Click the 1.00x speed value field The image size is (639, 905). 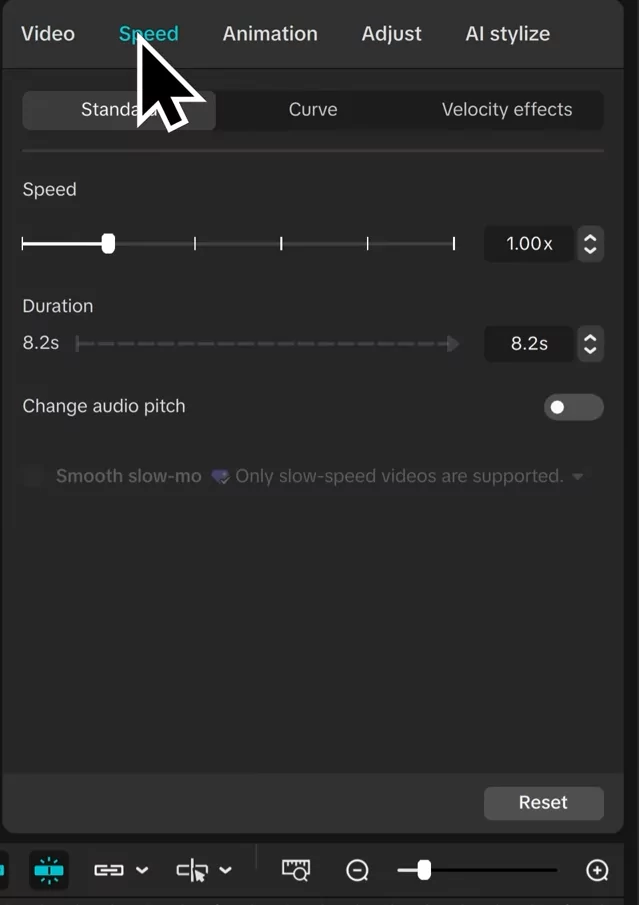tap(529, 244)
